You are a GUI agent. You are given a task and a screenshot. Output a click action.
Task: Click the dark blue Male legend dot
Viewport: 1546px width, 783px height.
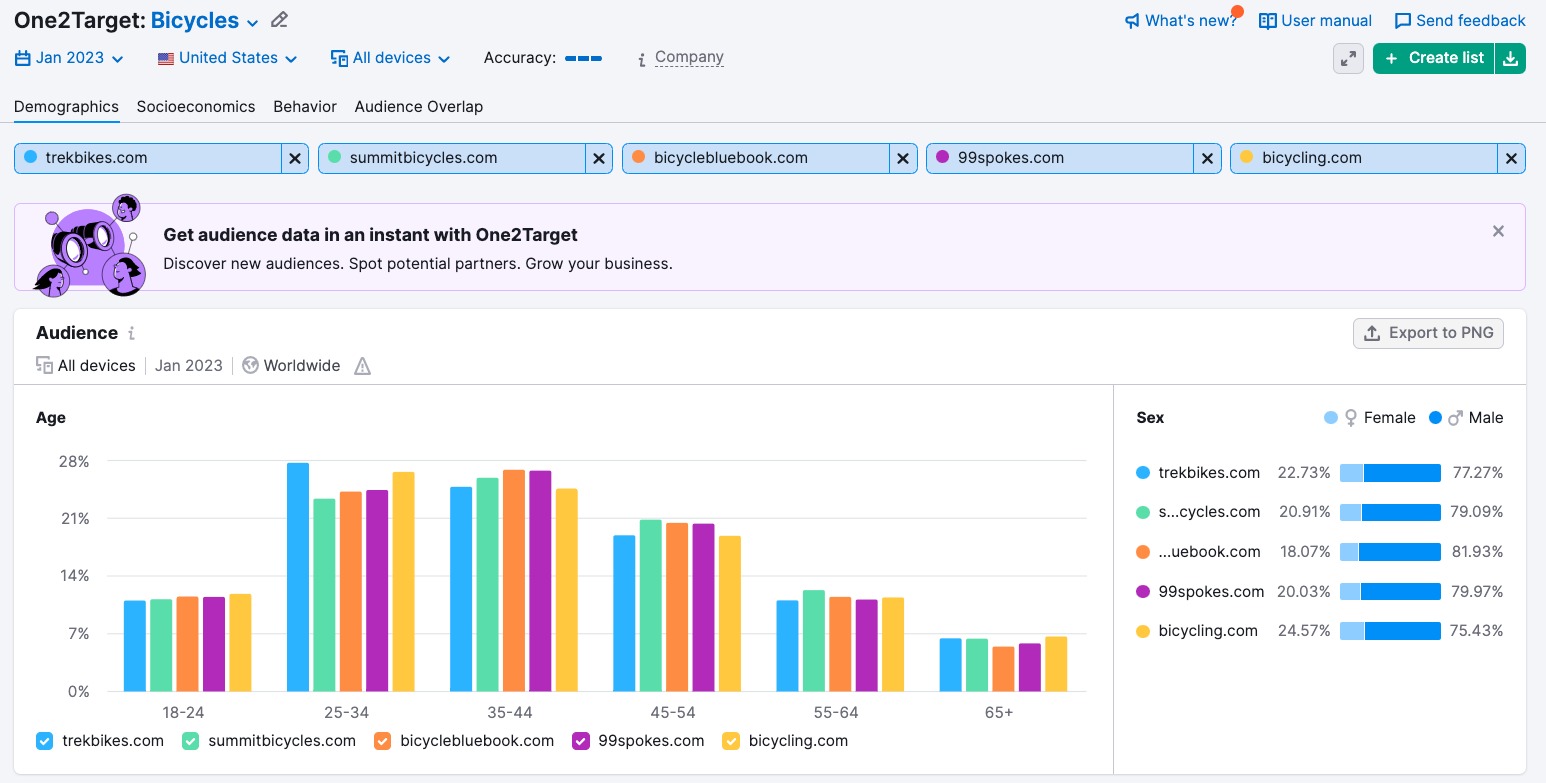(1435, 418)
